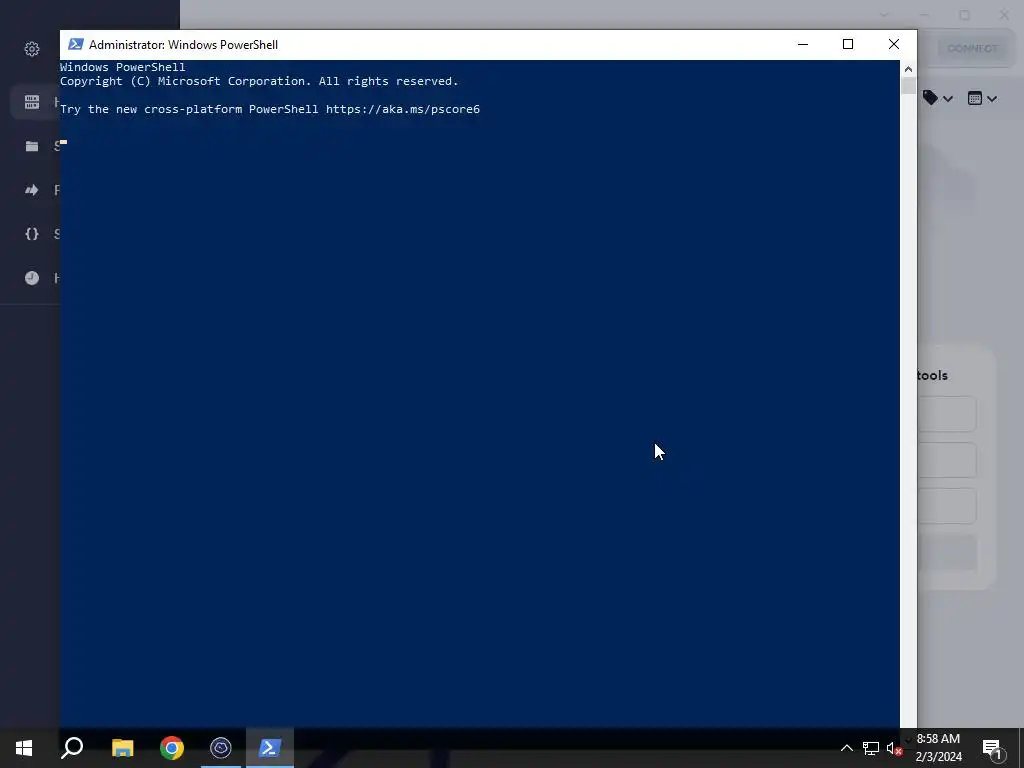Image resolution: width=1024 pixels, height=768 pixels.
Task: Open the taskbar search icon
Action: 72,748
